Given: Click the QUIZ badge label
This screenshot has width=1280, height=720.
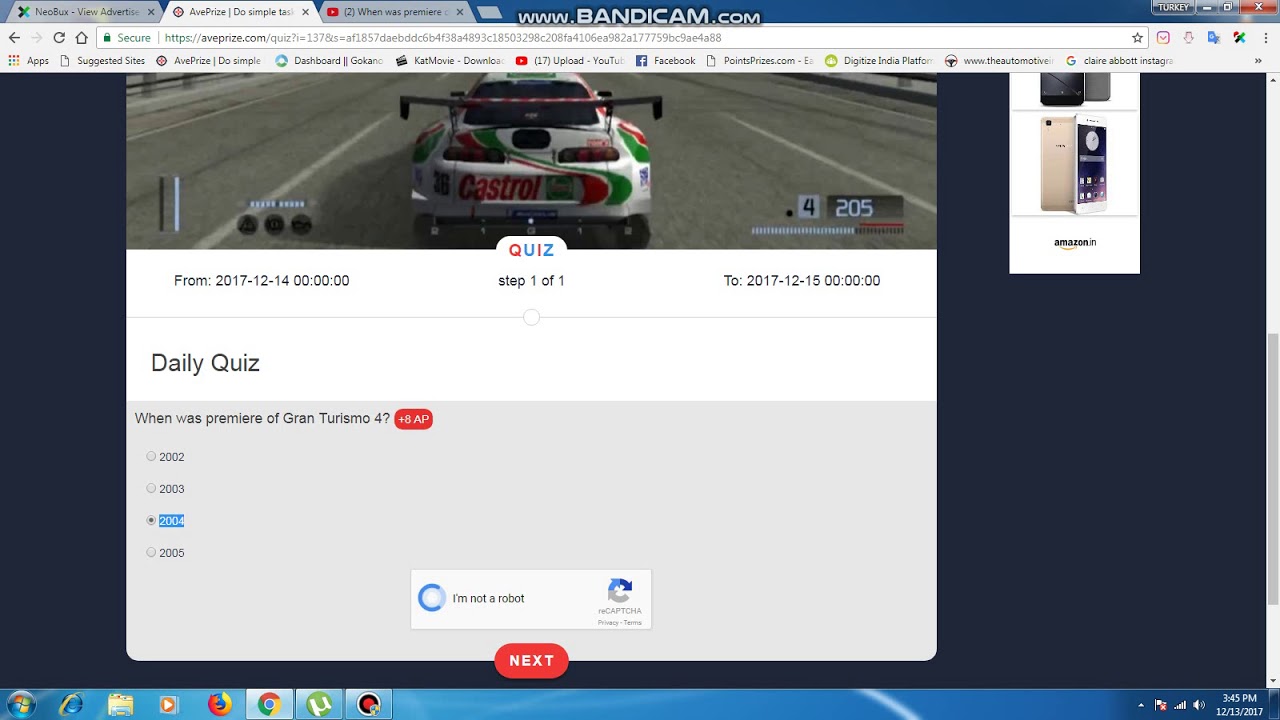Looking at the screenshot, I should (x=531, y=250).
